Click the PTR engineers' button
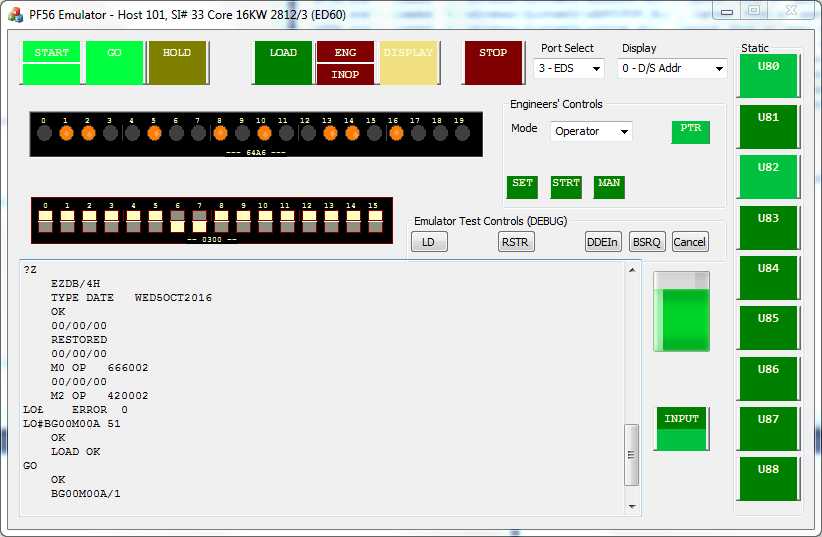The image size is (822, 537). coord(690,132)
